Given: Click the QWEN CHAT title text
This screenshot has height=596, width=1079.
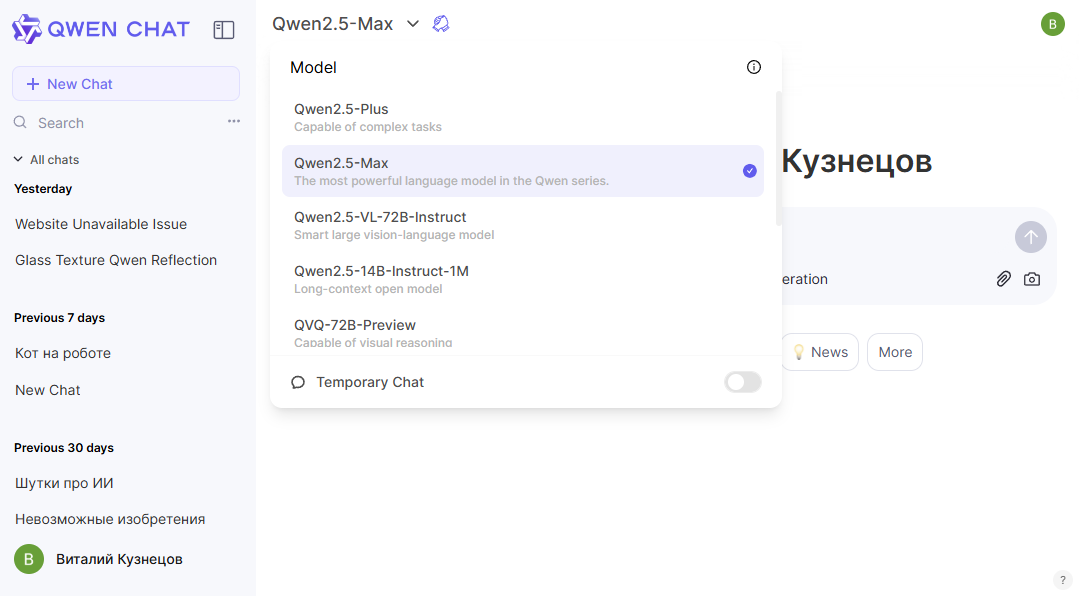Looking at the screenshot, I should 118,29.
